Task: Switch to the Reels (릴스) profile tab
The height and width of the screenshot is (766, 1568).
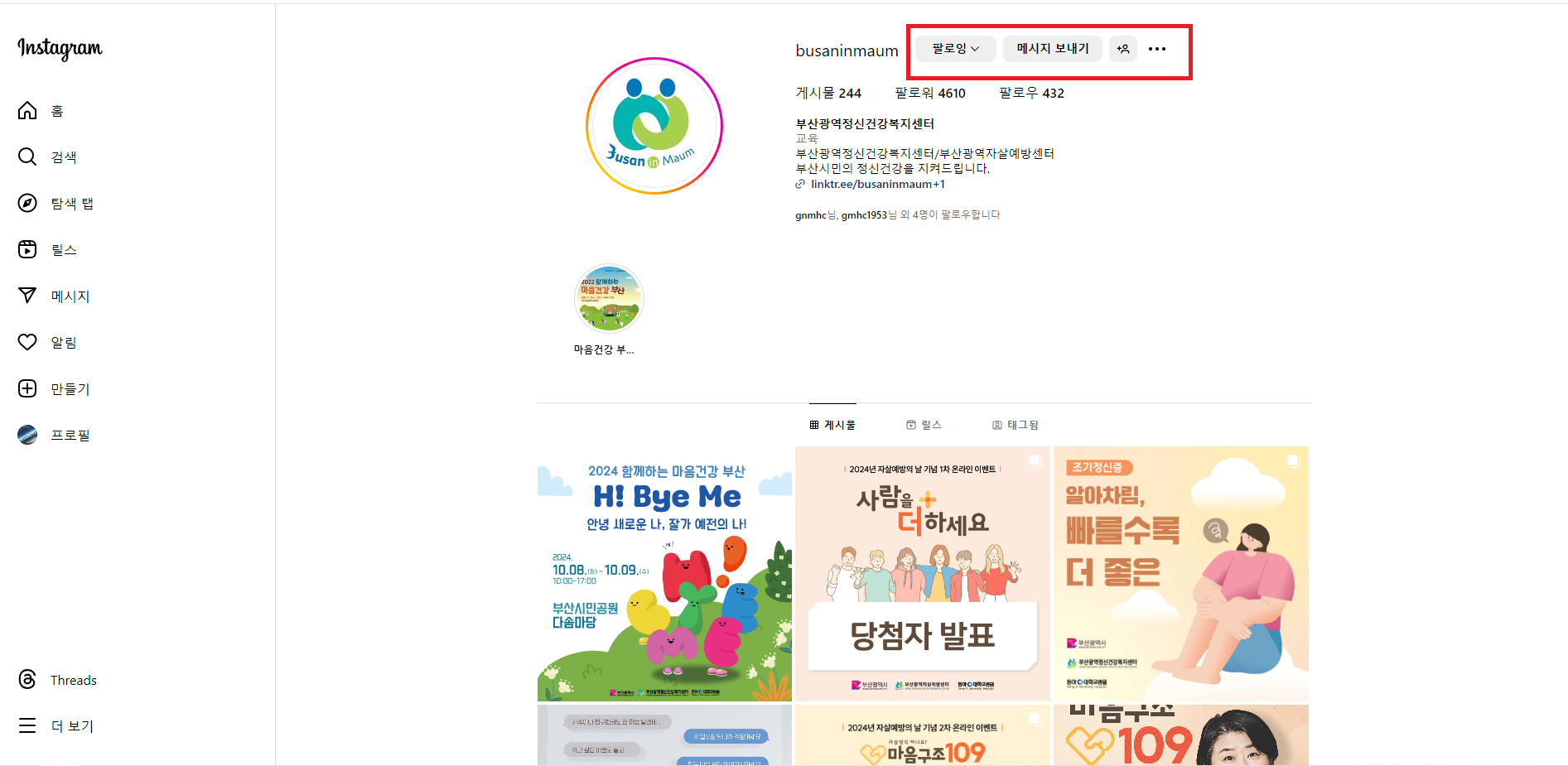Action: pos(924,425)
